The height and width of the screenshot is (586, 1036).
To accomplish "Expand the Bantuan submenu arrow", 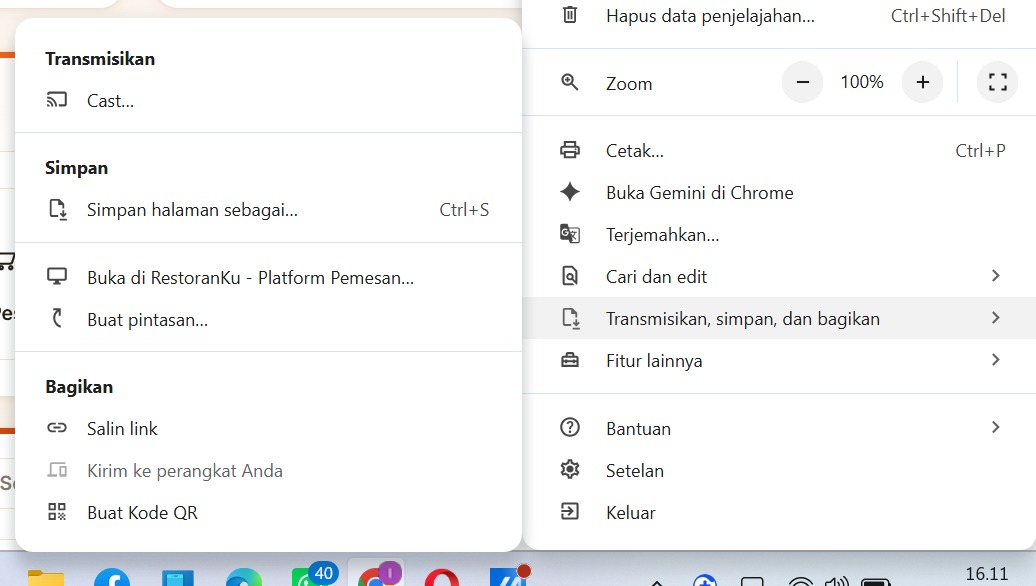I will pos(995,427).
